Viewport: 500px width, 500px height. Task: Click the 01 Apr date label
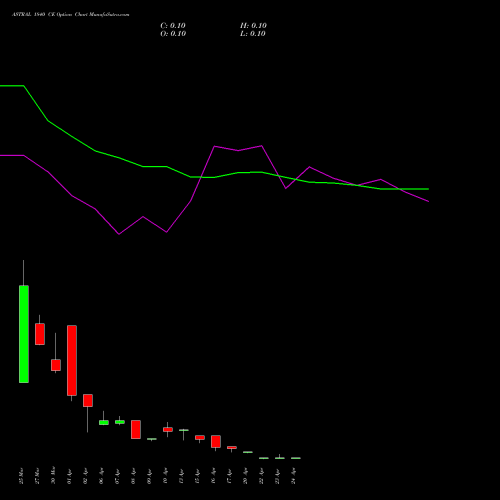[70, 476]
